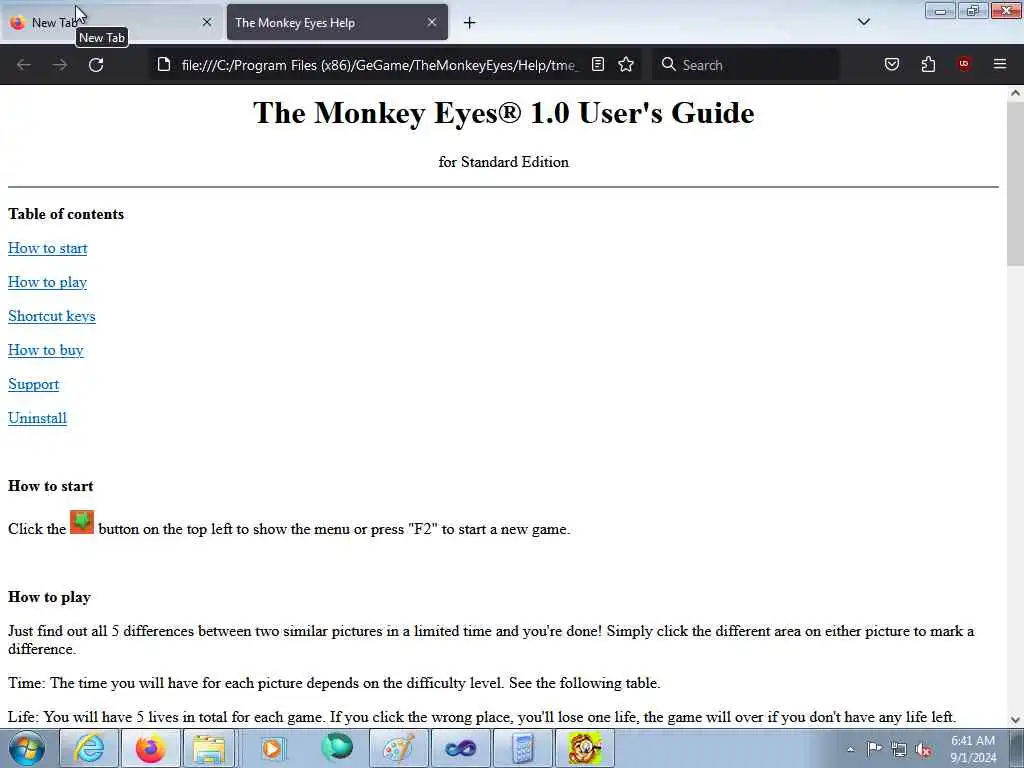
Task: Open the green round app taskbar icon
Action: click(337, 748)
